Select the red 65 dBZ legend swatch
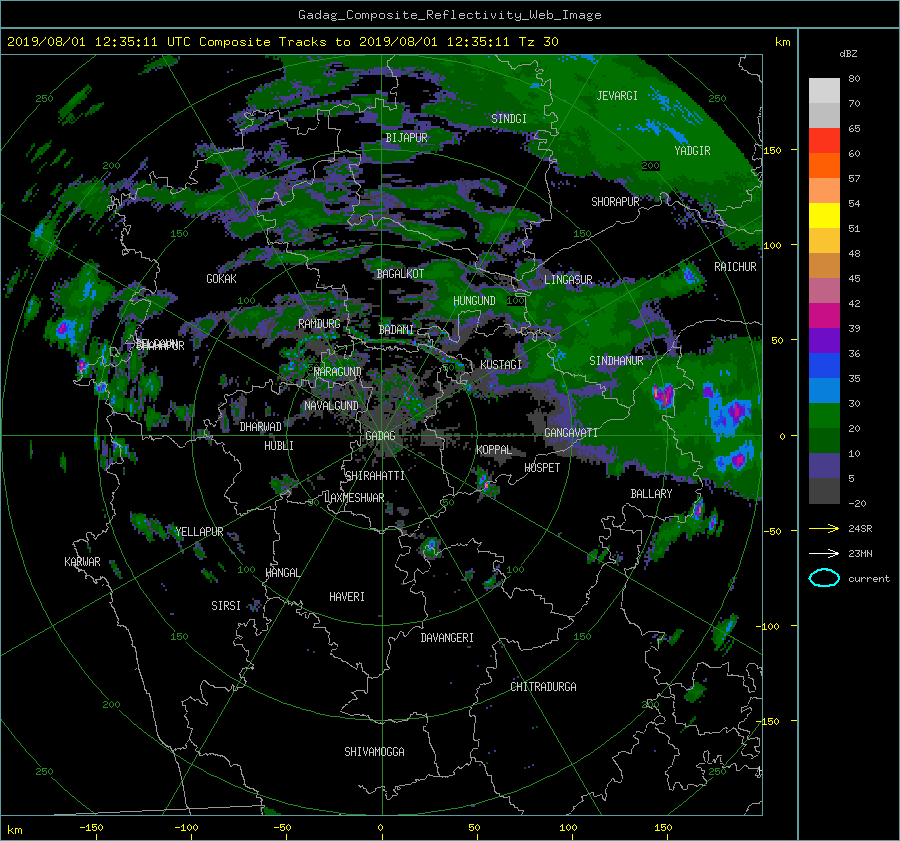The width and height of the screenshot is (900, 841). coord(824,140)
